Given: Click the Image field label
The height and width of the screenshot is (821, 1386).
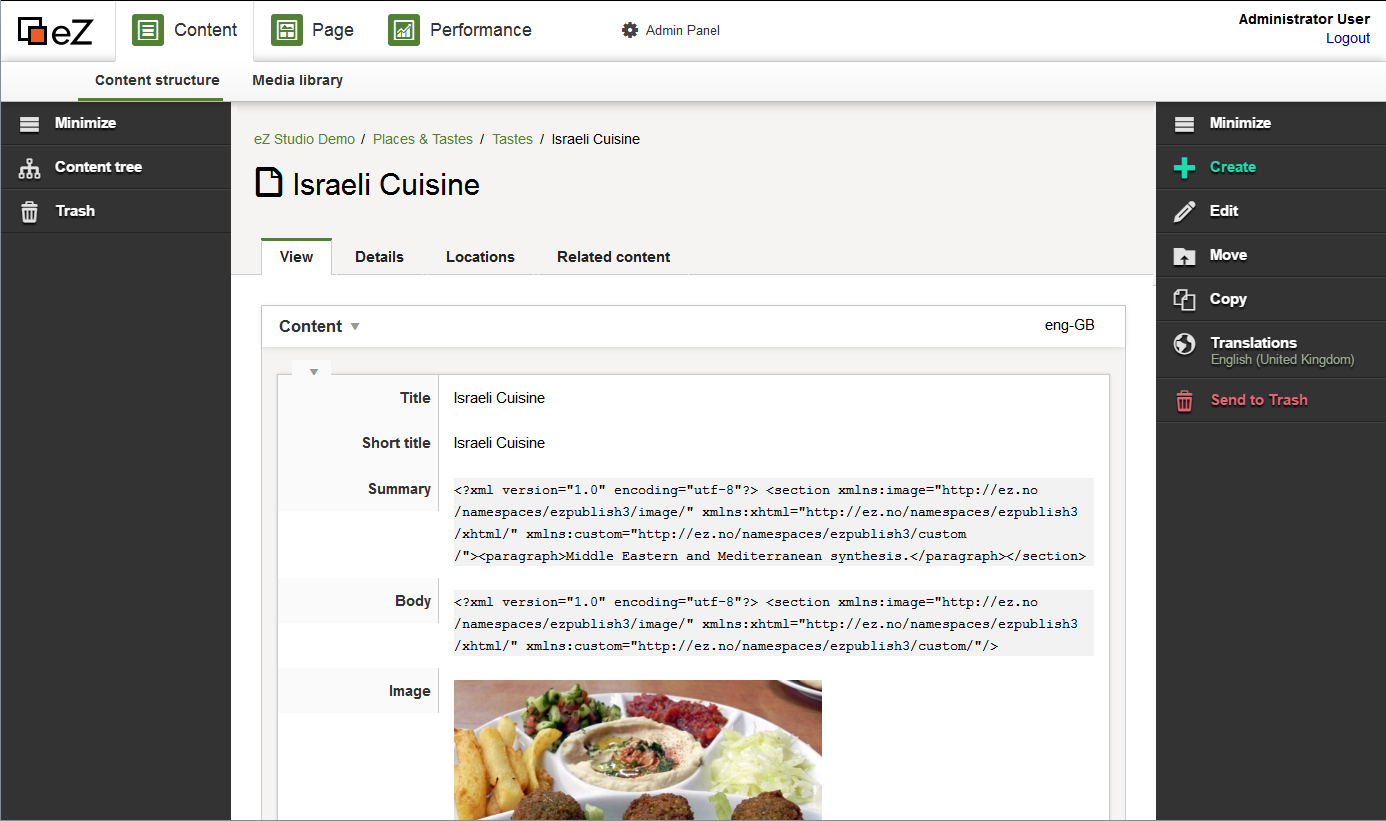Looking at the screenshot, I should tap(410, 691).
